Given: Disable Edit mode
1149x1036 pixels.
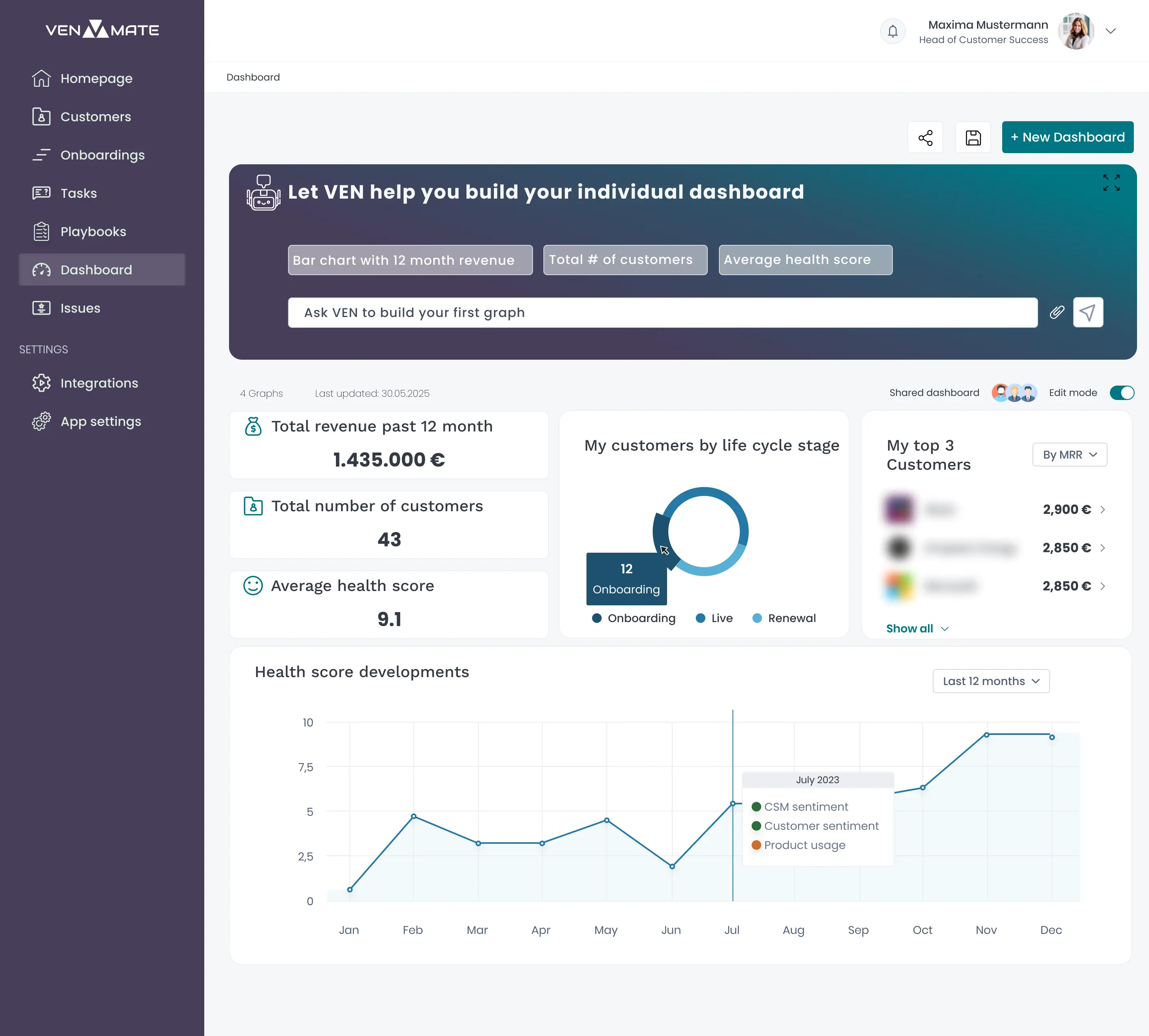Looking at the screenshot, I should 1121,393.
